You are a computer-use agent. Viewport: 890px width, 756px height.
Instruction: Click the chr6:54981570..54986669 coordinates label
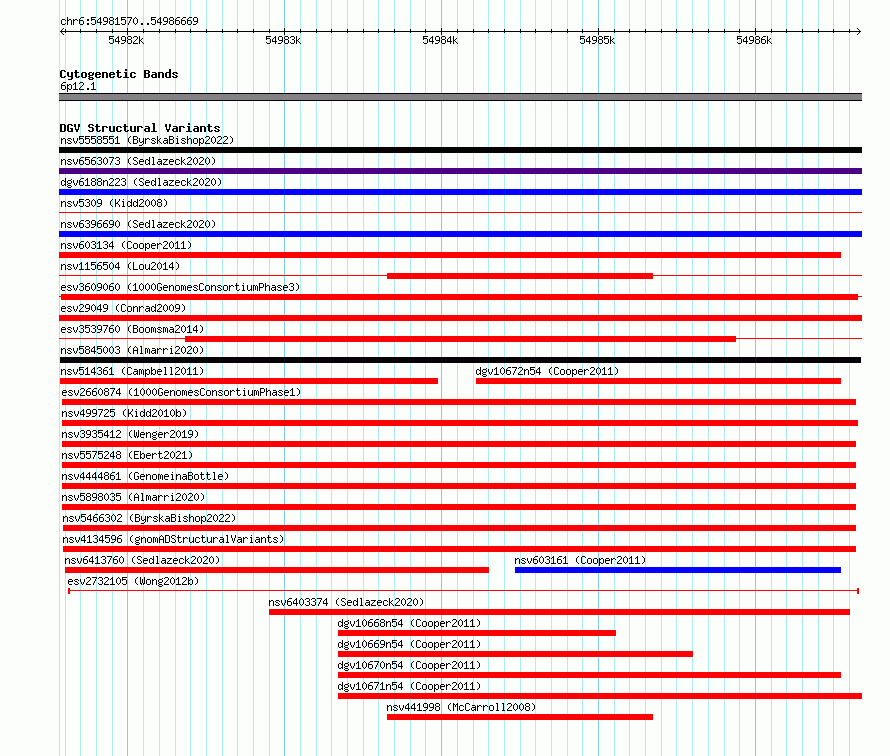click(129, 21)
